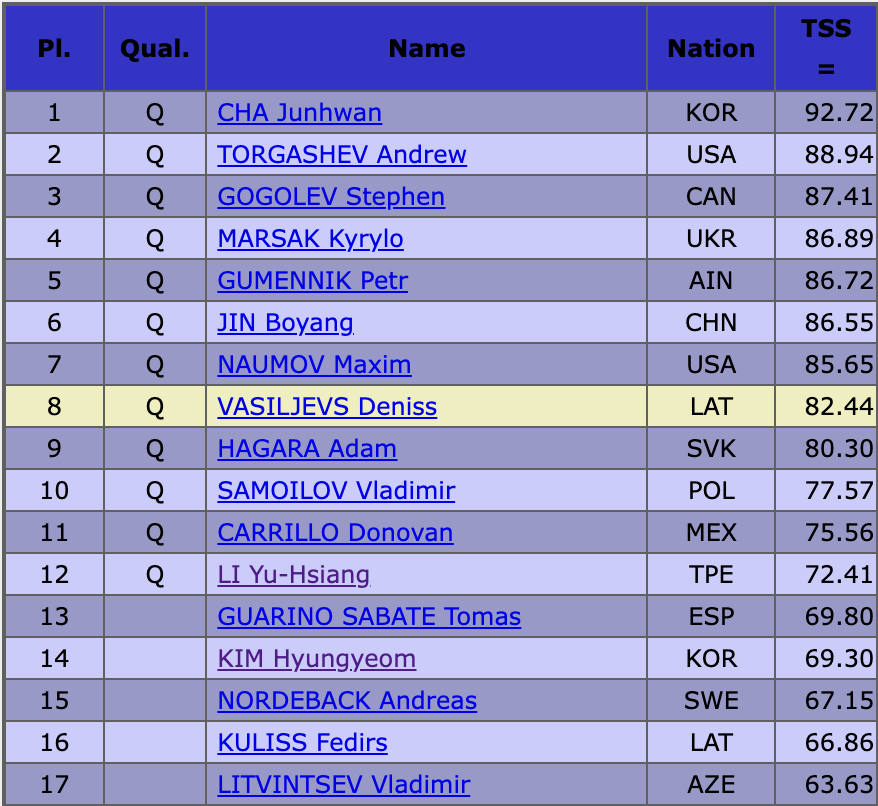Open JIN Boyang's biography link
878x806 pixels.
[285, 323]
